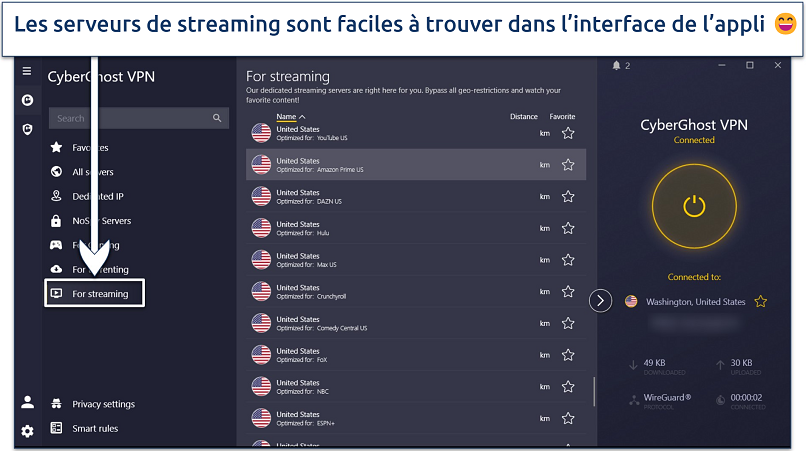Select the For streaming menu item
The width and height of the screenshot is (806, 451).
(x=100, y=294)
